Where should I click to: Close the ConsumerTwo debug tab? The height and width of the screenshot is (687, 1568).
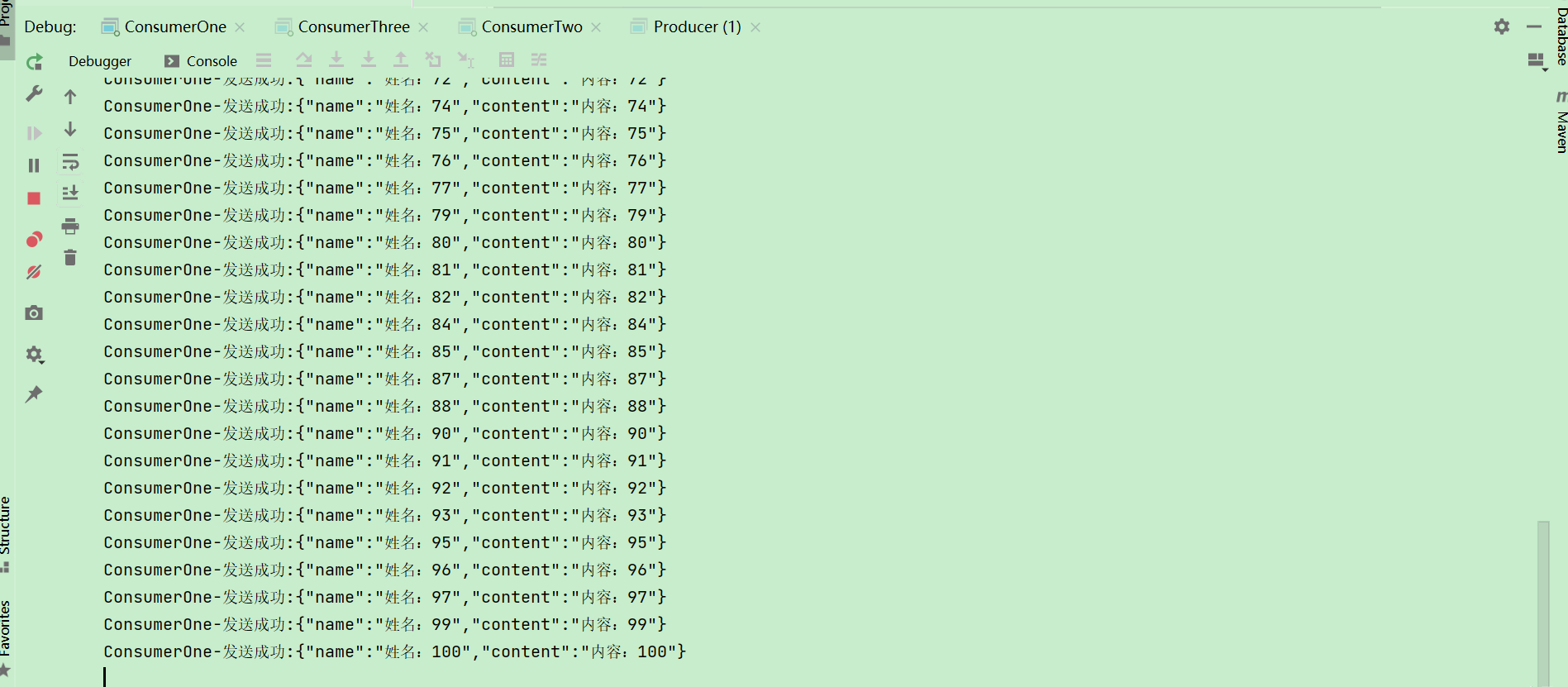pos(597,27)
